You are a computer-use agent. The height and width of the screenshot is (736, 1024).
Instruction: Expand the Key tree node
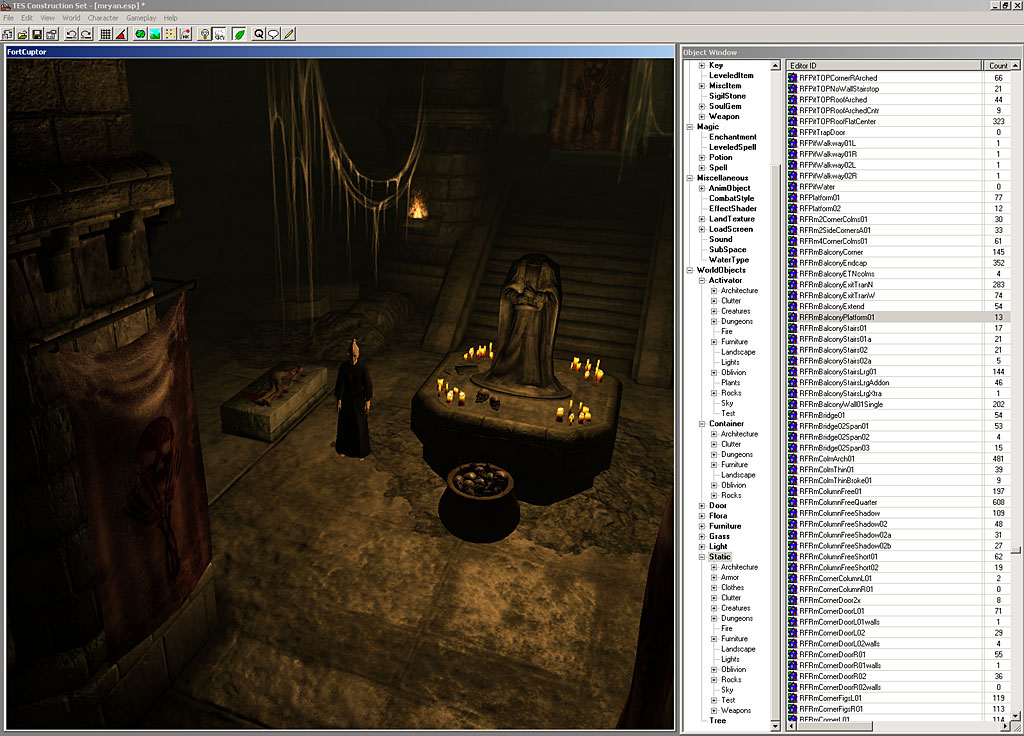point(702,65)
